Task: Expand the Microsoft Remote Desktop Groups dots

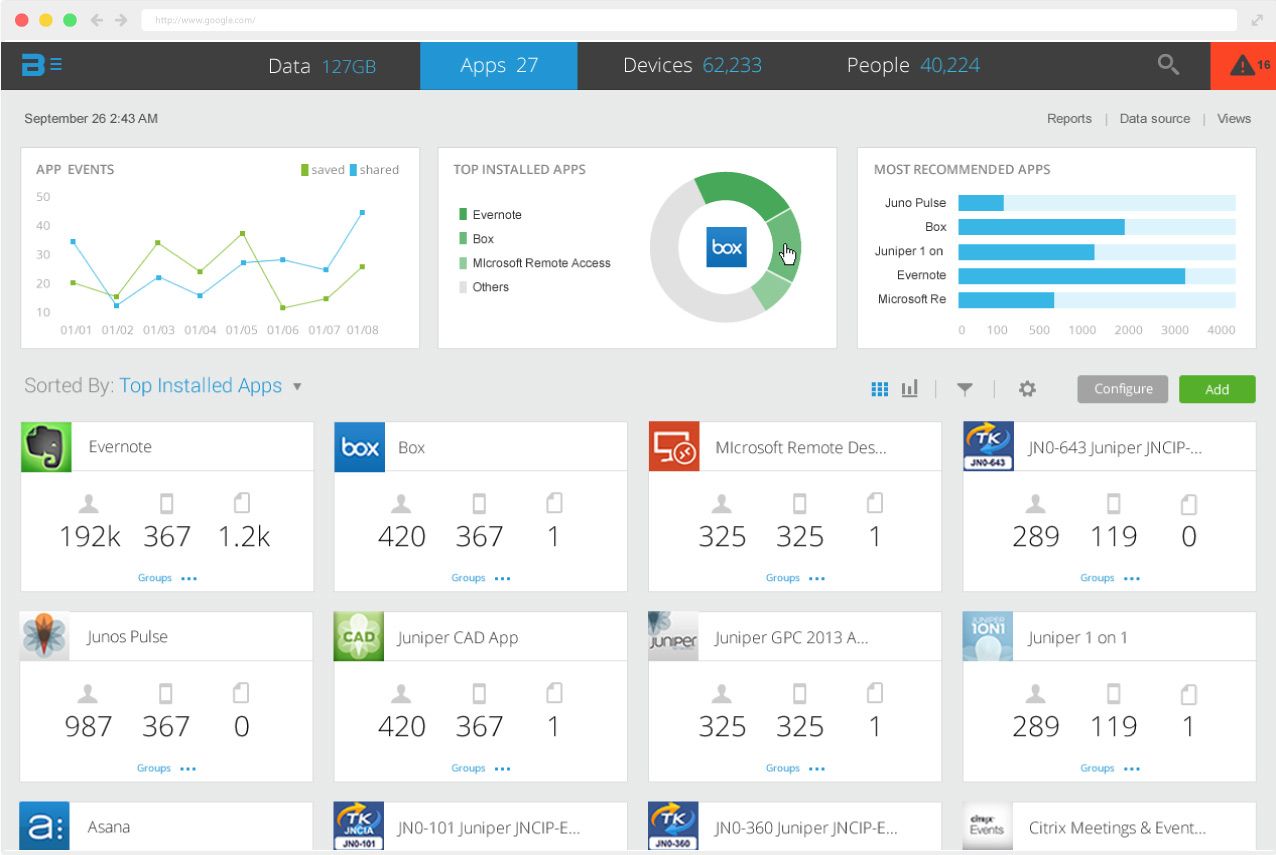Action: pos(818,578)
